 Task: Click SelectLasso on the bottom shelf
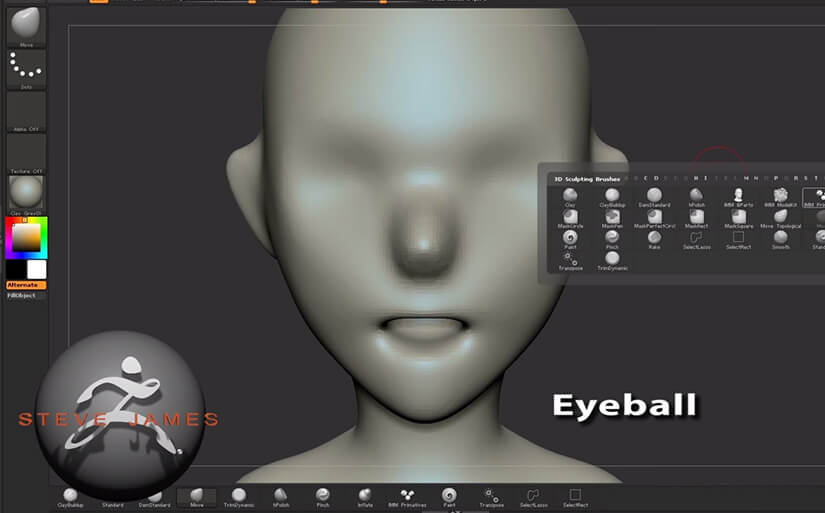point(534,498)
